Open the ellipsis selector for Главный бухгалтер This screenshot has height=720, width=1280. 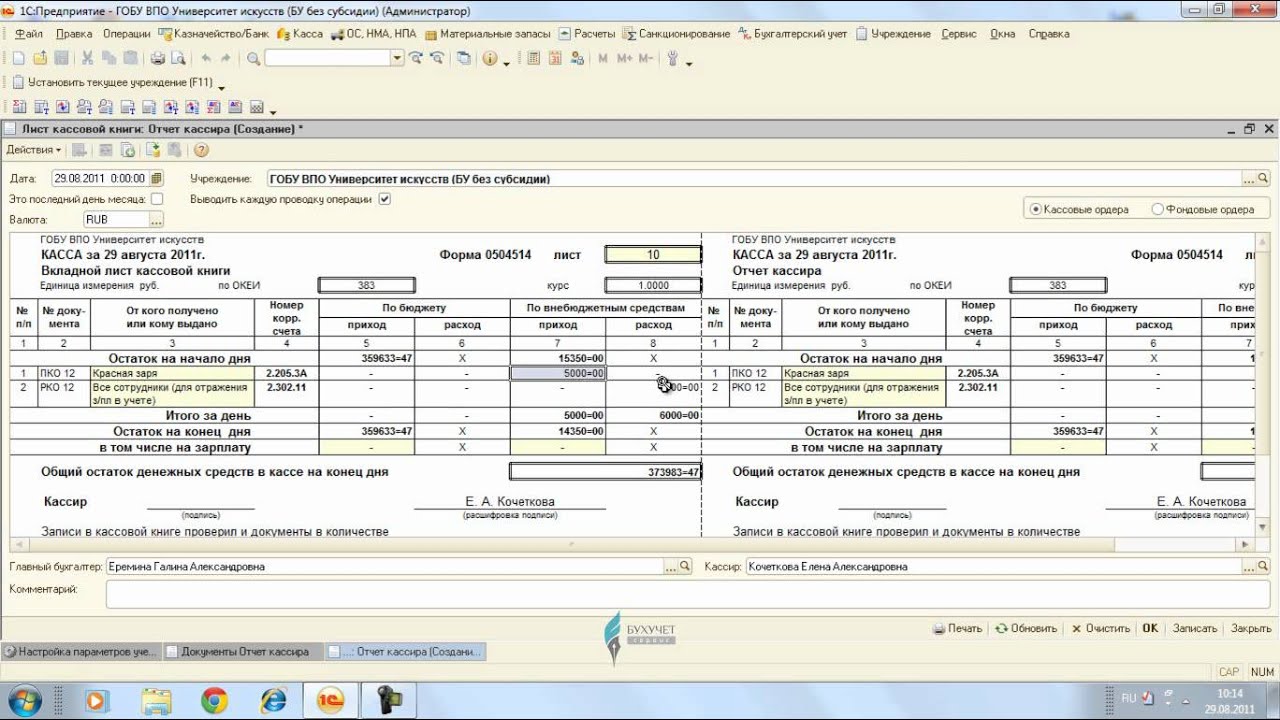coord(672,566)
